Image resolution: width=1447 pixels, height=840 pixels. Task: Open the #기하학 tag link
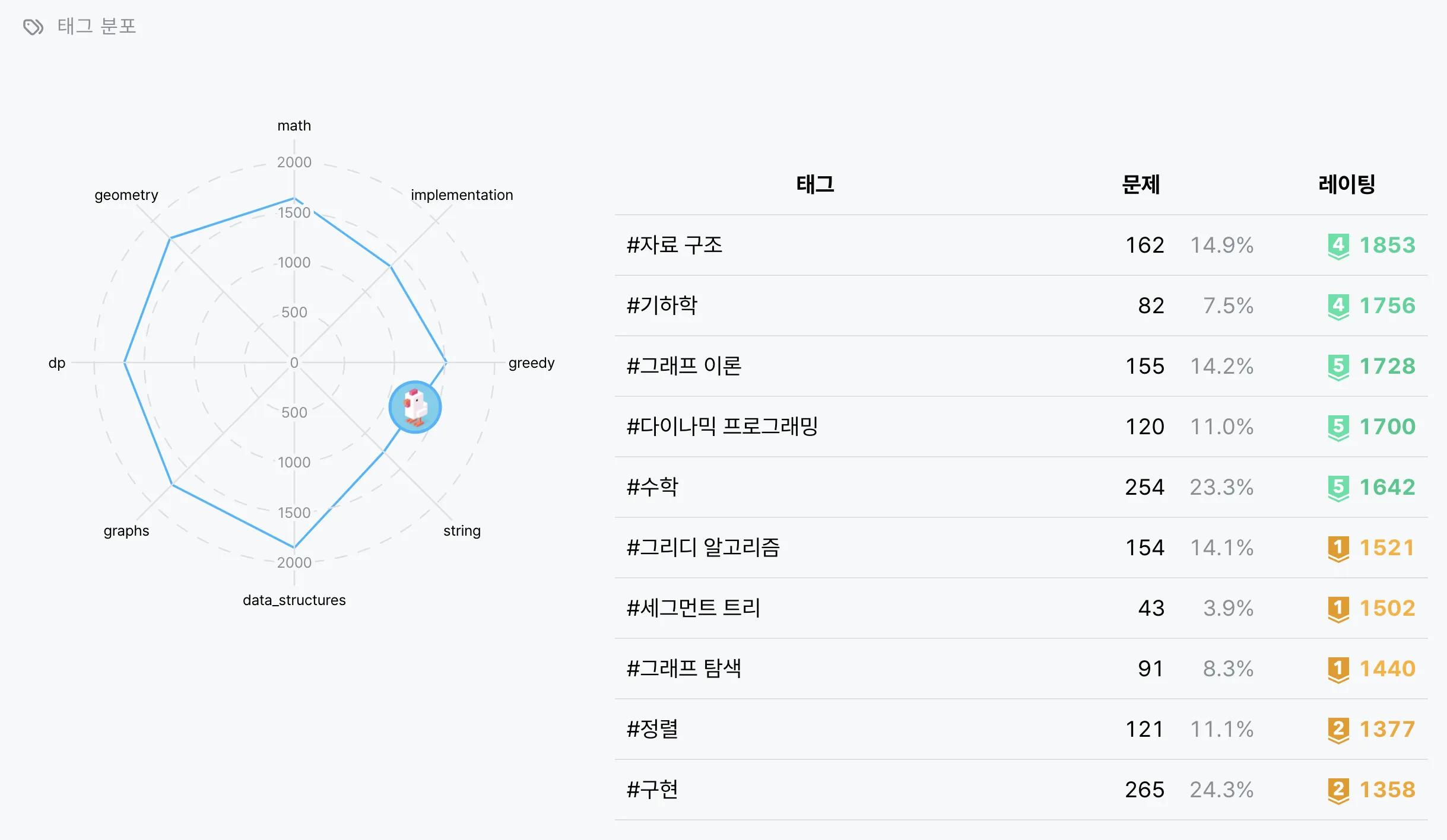[662, 306]
